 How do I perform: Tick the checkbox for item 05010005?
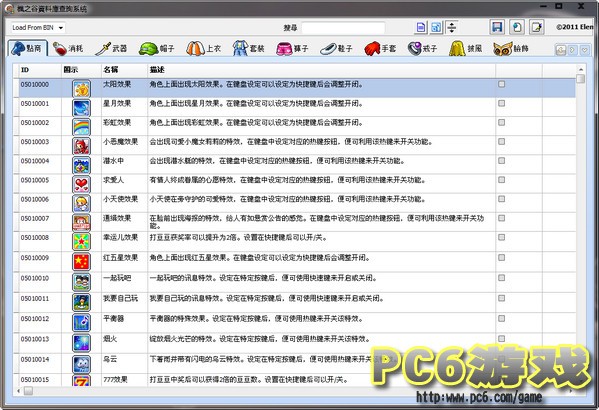coord(501,180)
